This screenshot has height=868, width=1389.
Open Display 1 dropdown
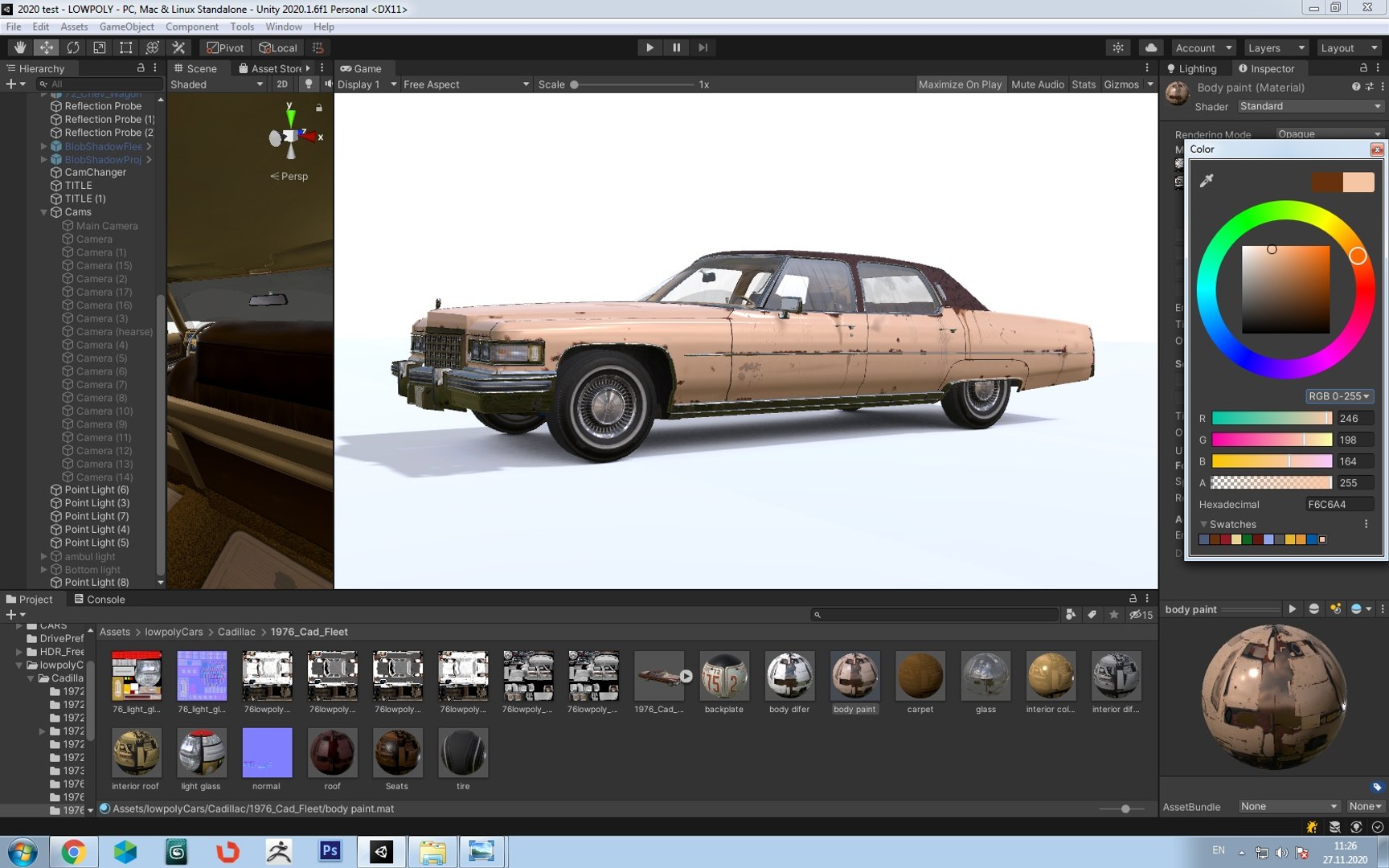coord(367,84)
